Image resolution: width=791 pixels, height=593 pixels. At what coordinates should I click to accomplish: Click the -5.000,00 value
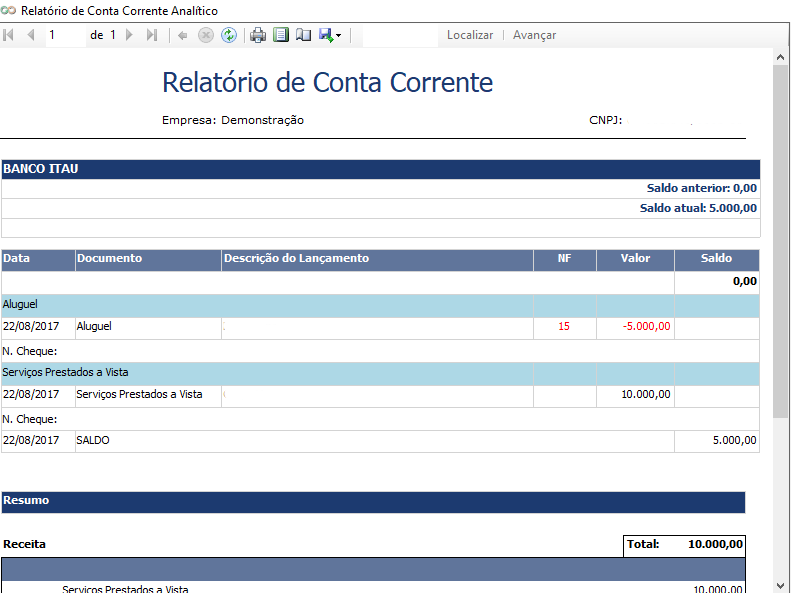point(646,326)
